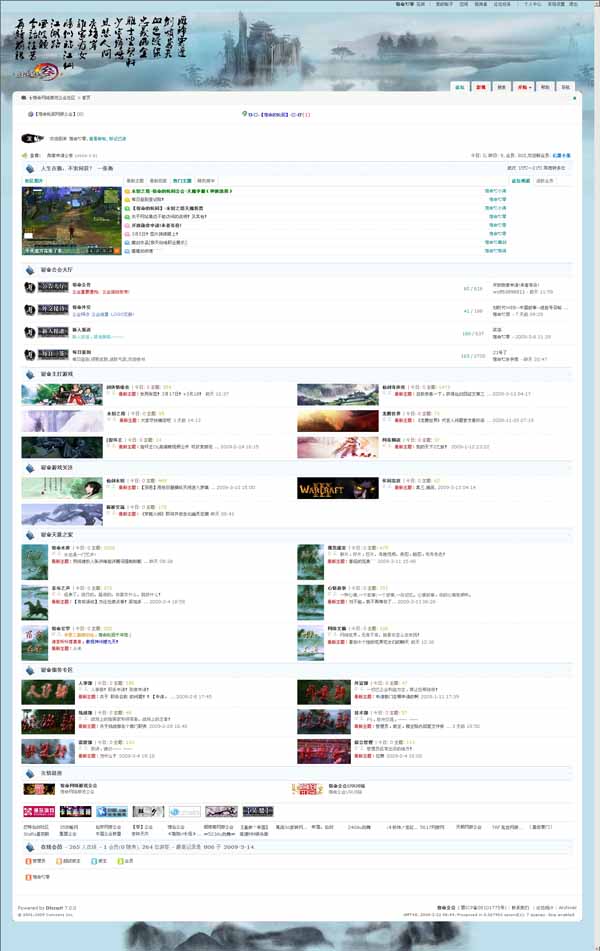
Task: Collapse the 宿命主打游戏 section
Action: [x=568, y=374]
